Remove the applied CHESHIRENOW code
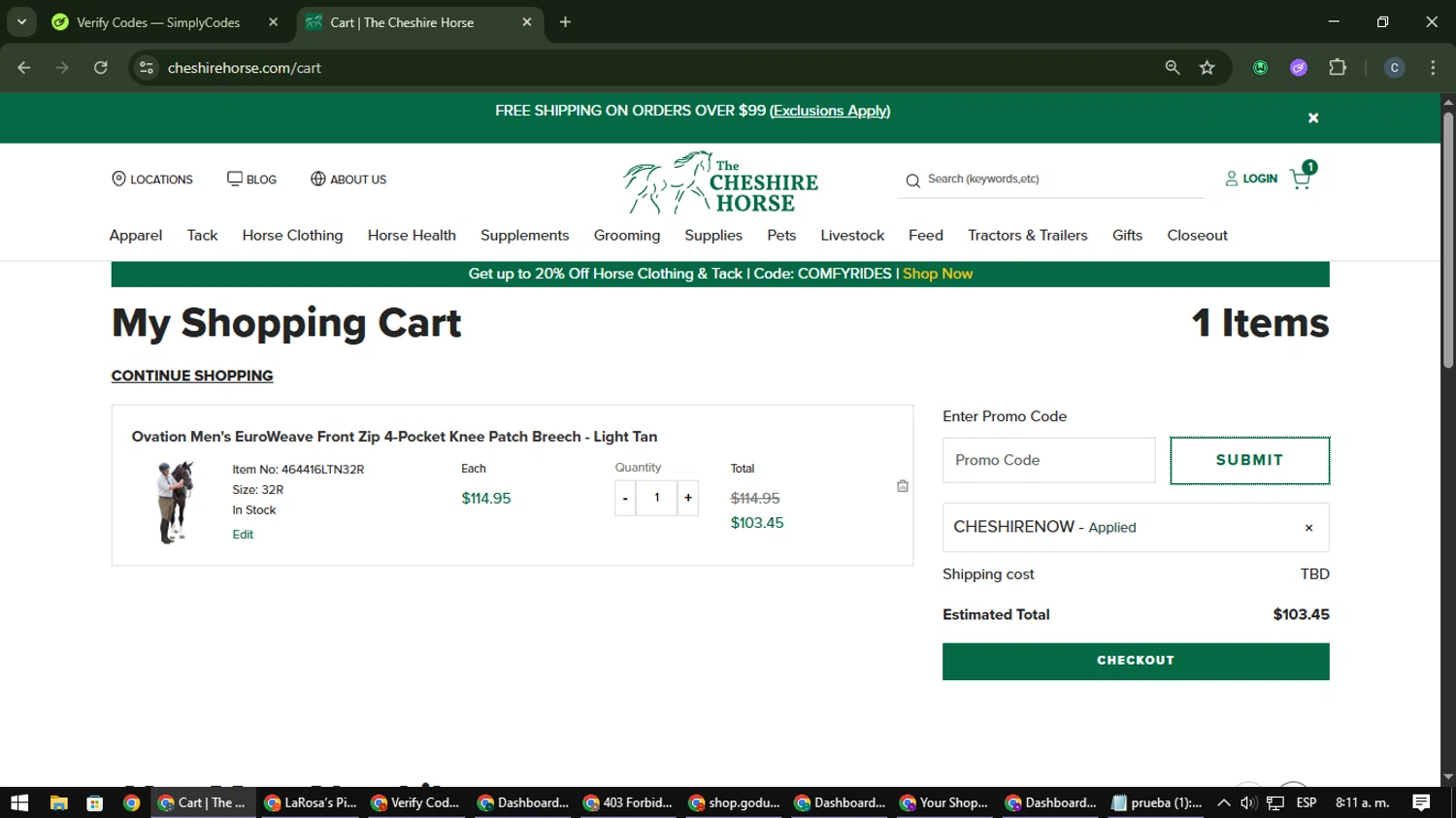 1308,528
